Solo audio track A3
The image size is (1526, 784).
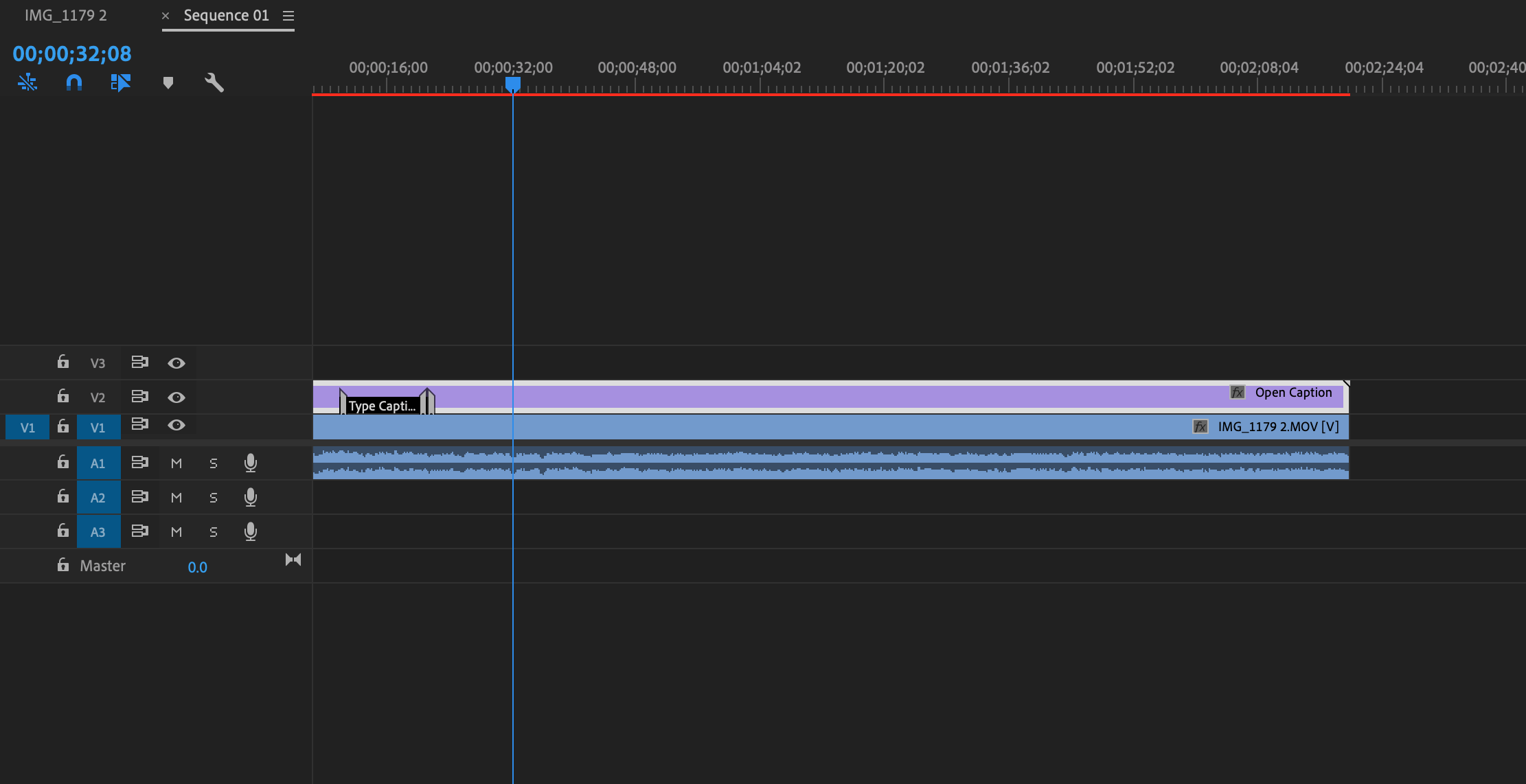click(x=213, y=531)
